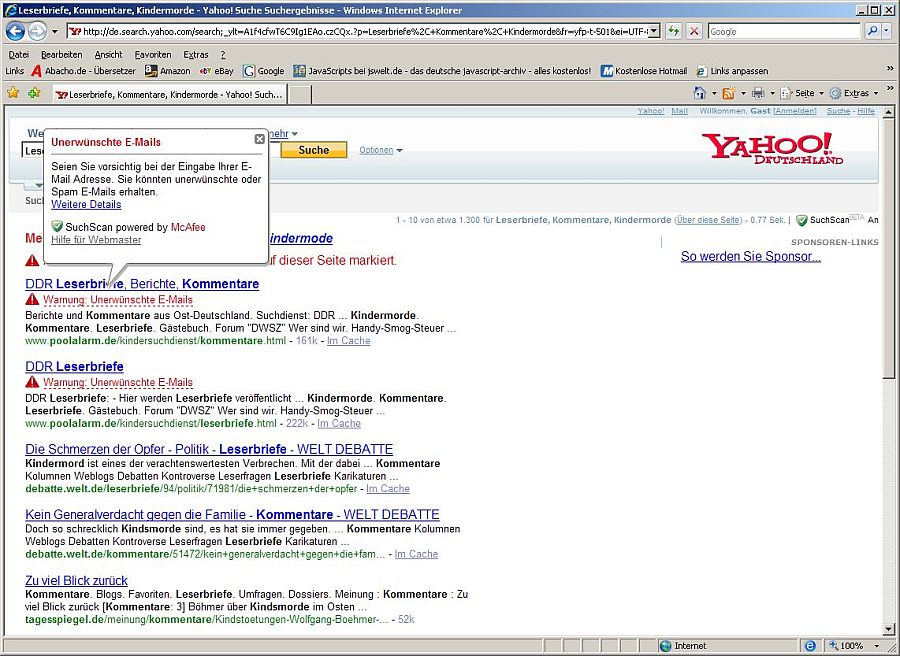Open JavaScripts bei jswelt.de bookmark
The height and width of the screenshot is (656, 900).
click(x=442, y=71)
